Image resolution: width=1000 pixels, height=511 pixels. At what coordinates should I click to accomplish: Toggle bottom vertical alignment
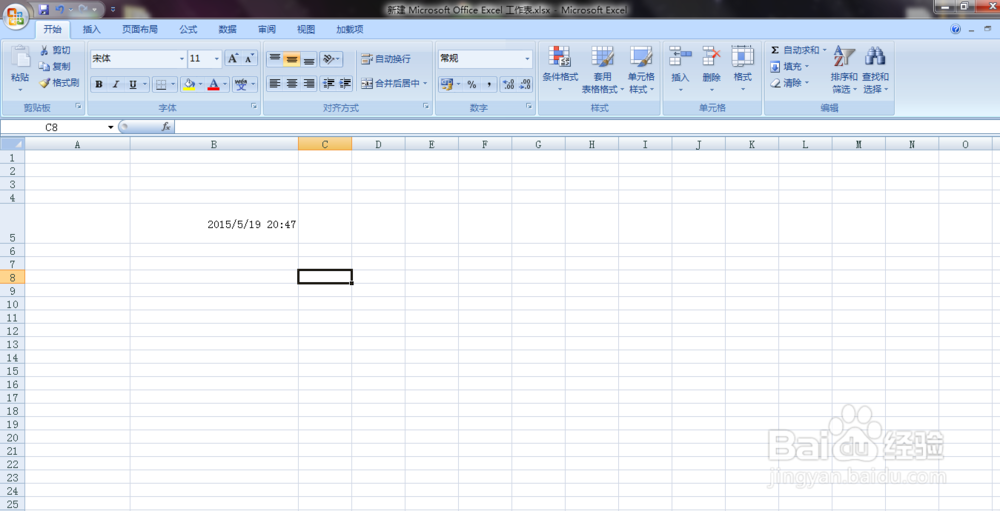click(309, 59)
